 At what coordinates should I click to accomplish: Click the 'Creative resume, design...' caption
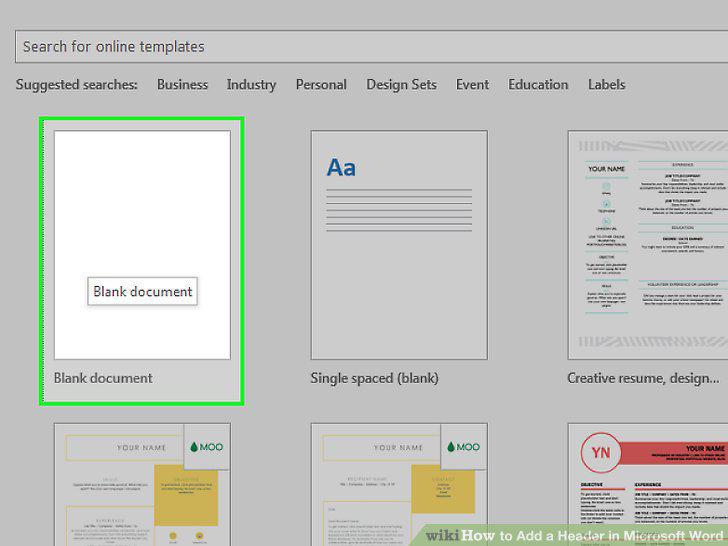(643, 378)
